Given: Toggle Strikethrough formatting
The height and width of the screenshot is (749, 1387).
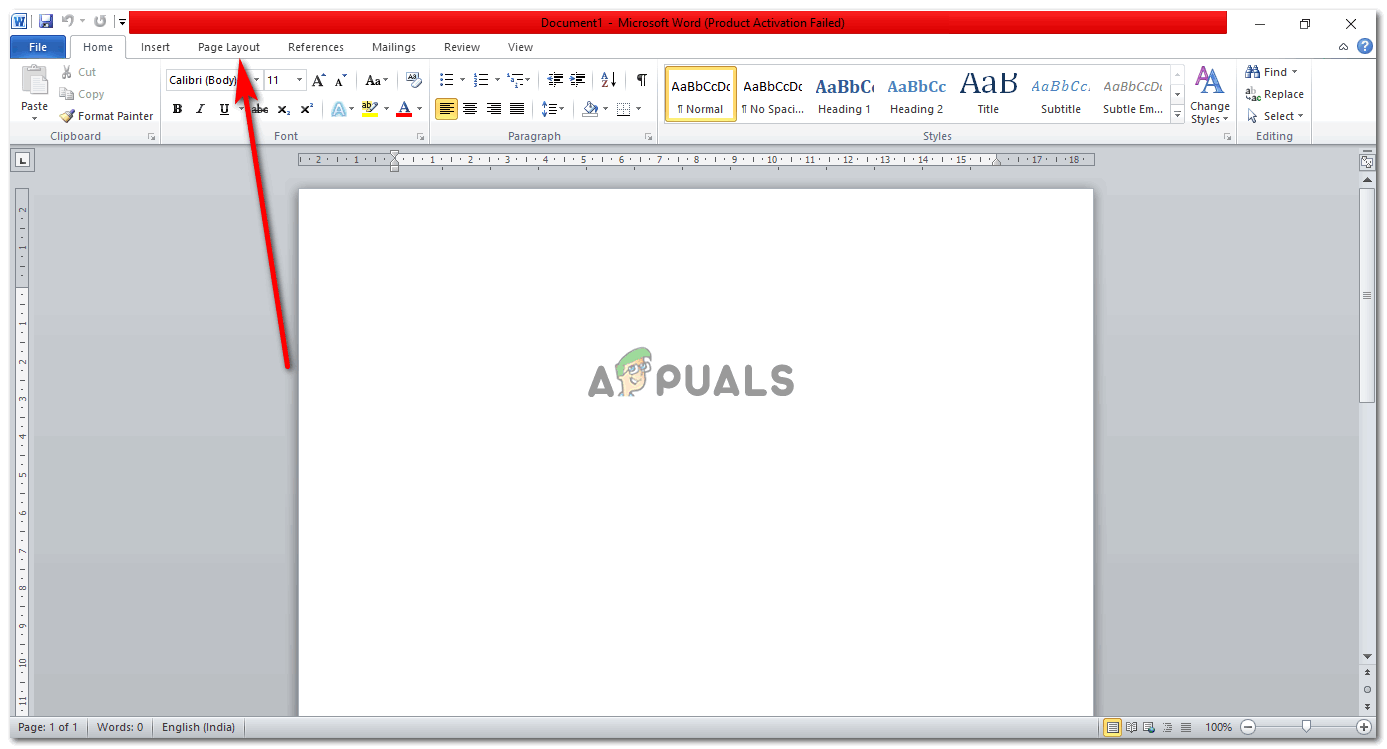Looking at the screenshot, I should (261, 109).
